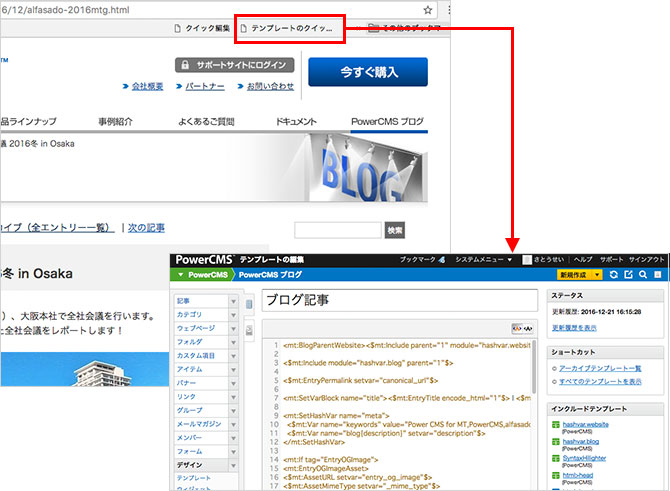Screen dimensions: 670x491
Task: Click the upper side tab icon beside menu
Action: coord(249,304)
